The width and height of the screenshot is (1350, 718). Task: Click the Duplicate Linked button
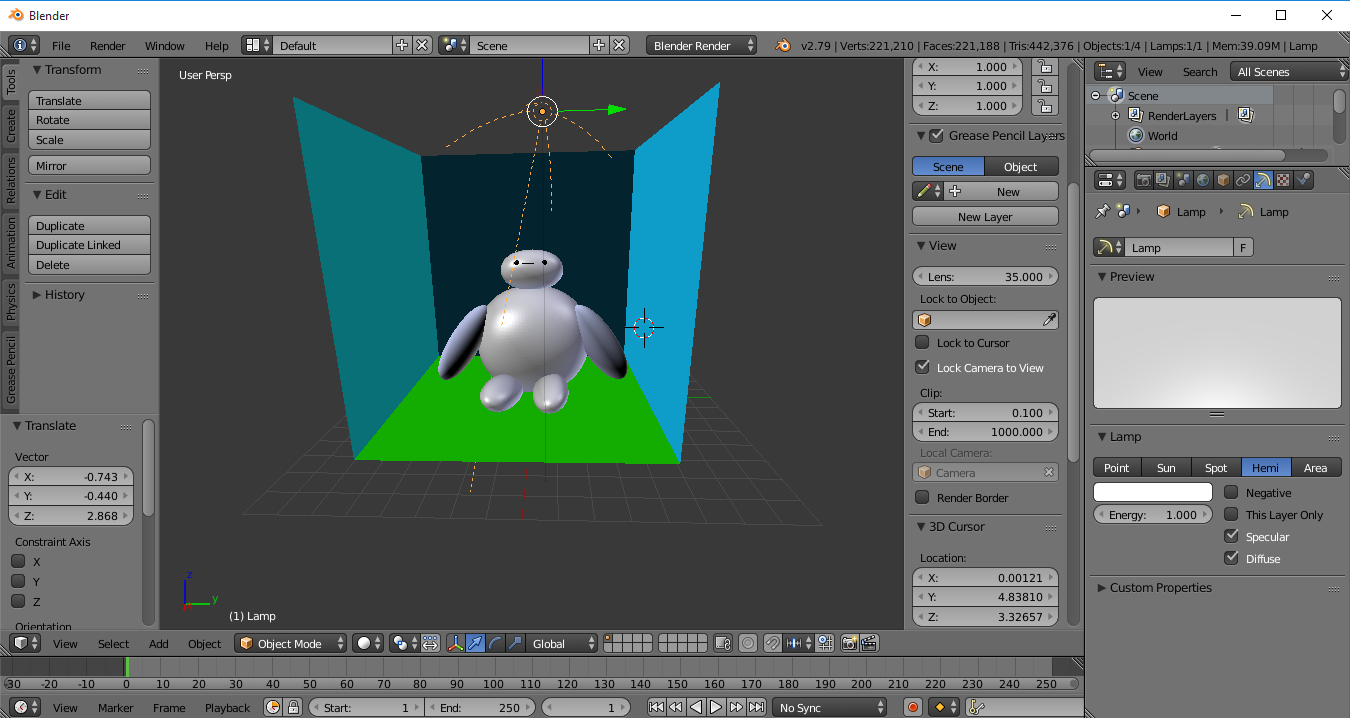[x=89, y=245]
